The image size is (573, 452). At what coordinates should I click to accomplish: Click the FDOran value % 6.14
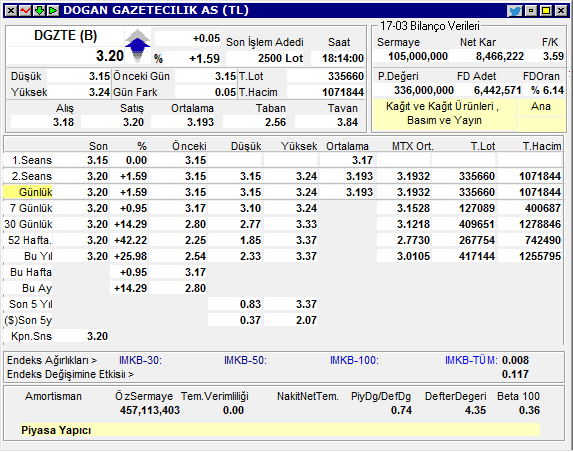click(x=547, y=90)
